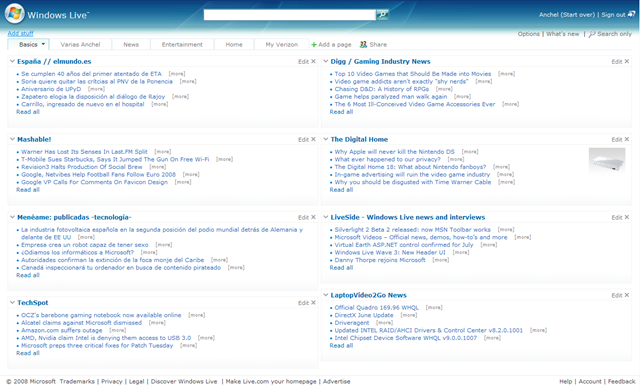This screenshot has width=640, height=389.
Task: Open the LiveSide module title link
Action: (x=408, y=217)
